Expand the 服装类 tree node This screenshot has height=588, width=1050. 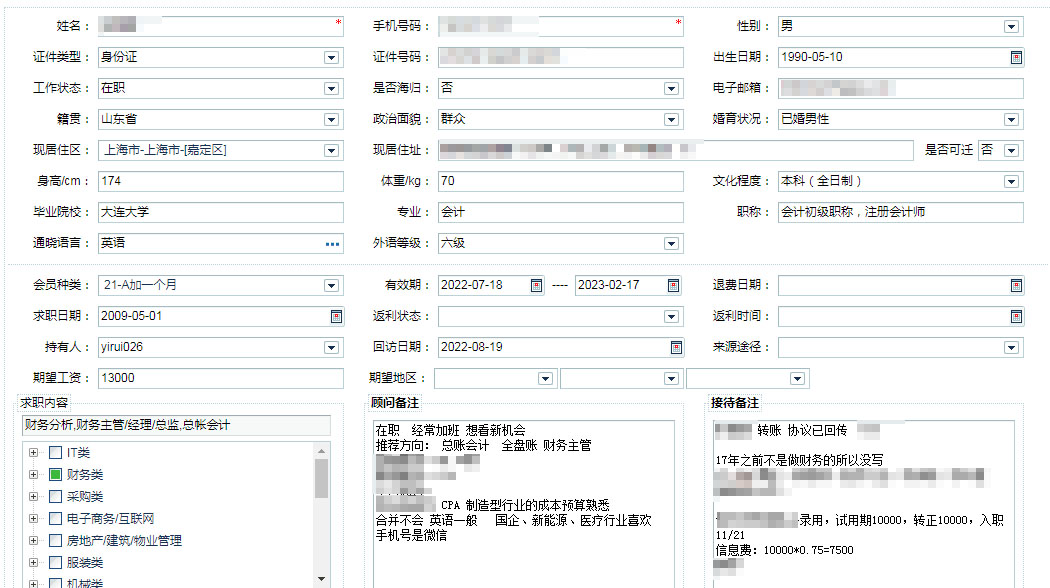(33, 563)
